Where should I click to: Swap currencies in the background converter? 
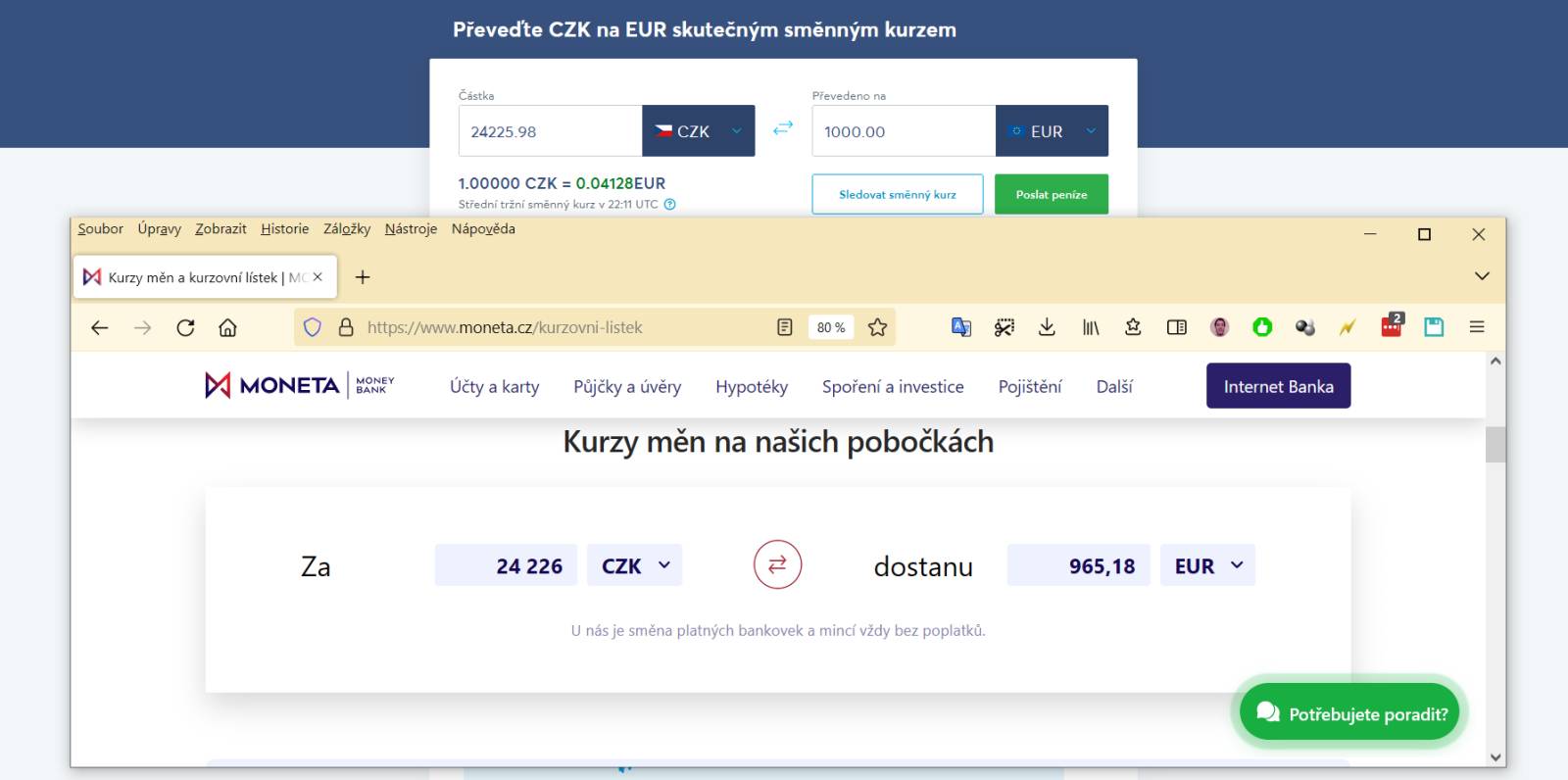[783, 128]
